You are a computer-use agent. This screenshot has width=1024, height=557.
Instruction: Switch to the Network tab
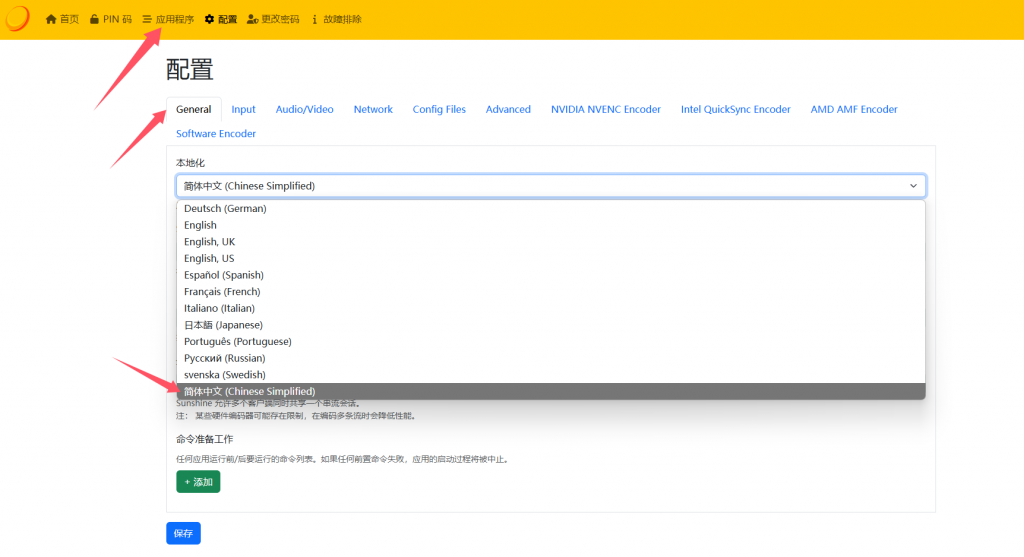tap(373, 109)
